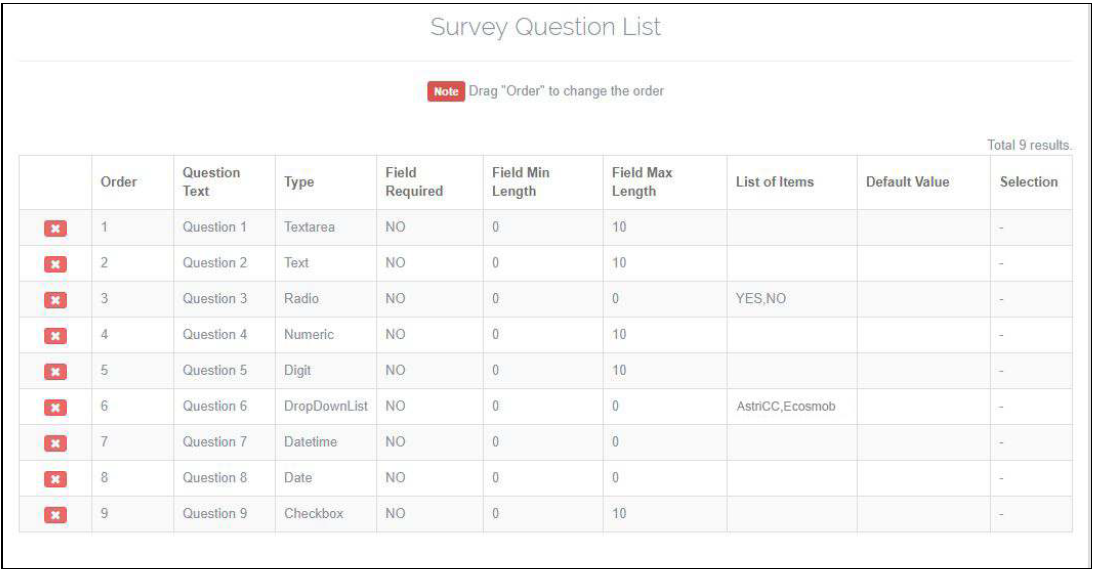Click the Question Text column header
The image size is (1095, 573).
coord(211,181)
